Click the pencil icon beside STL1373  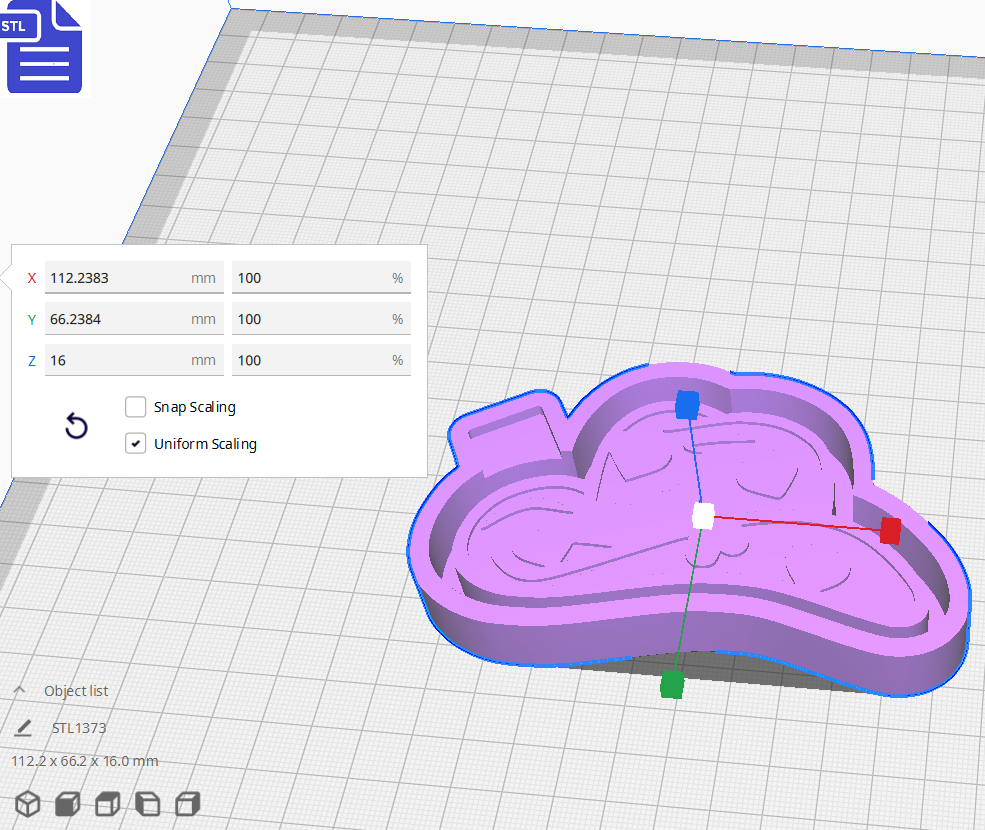click(22, 728)
